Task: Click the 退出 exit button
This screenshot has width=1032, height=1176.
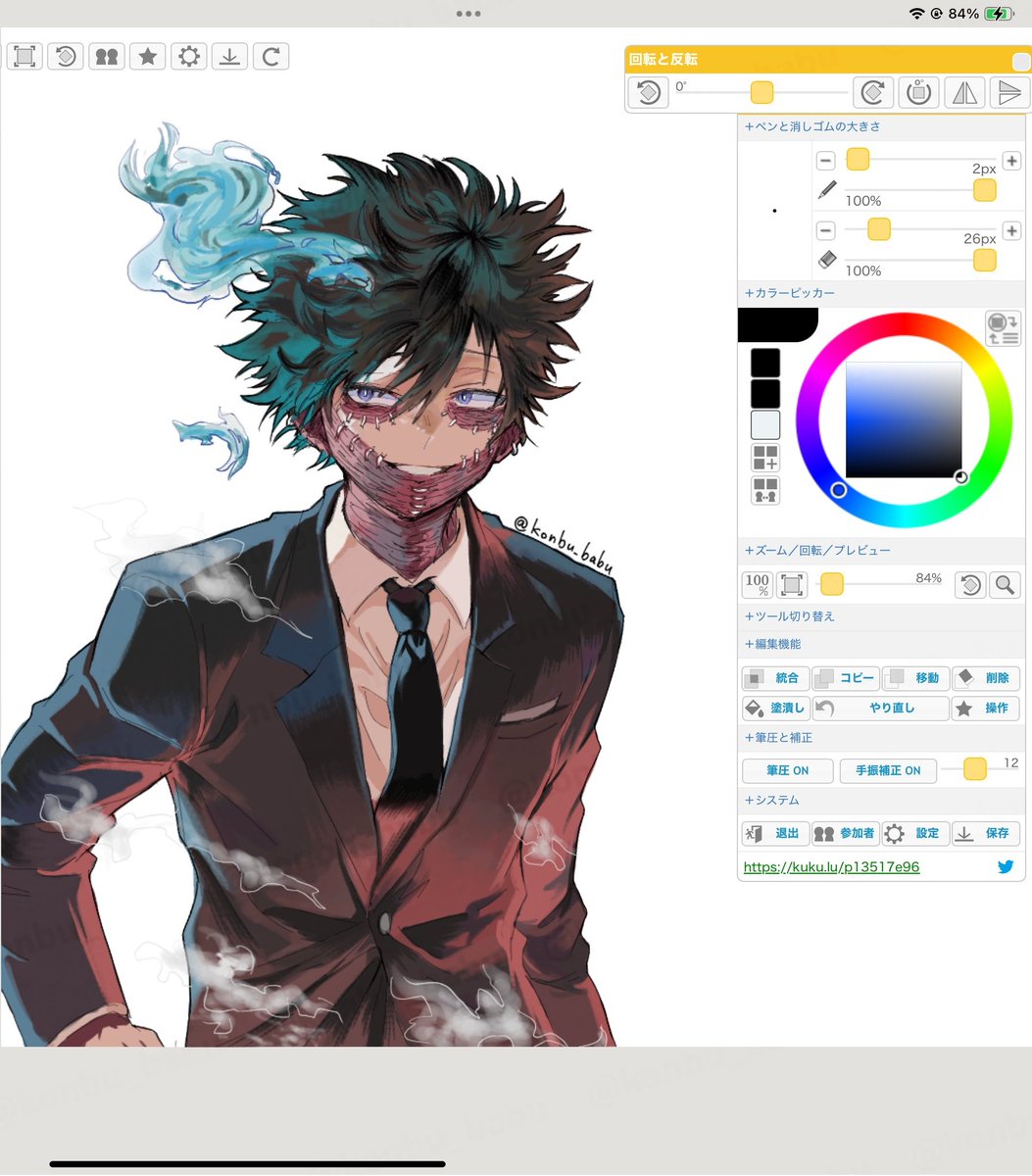Action: [776, 833]
